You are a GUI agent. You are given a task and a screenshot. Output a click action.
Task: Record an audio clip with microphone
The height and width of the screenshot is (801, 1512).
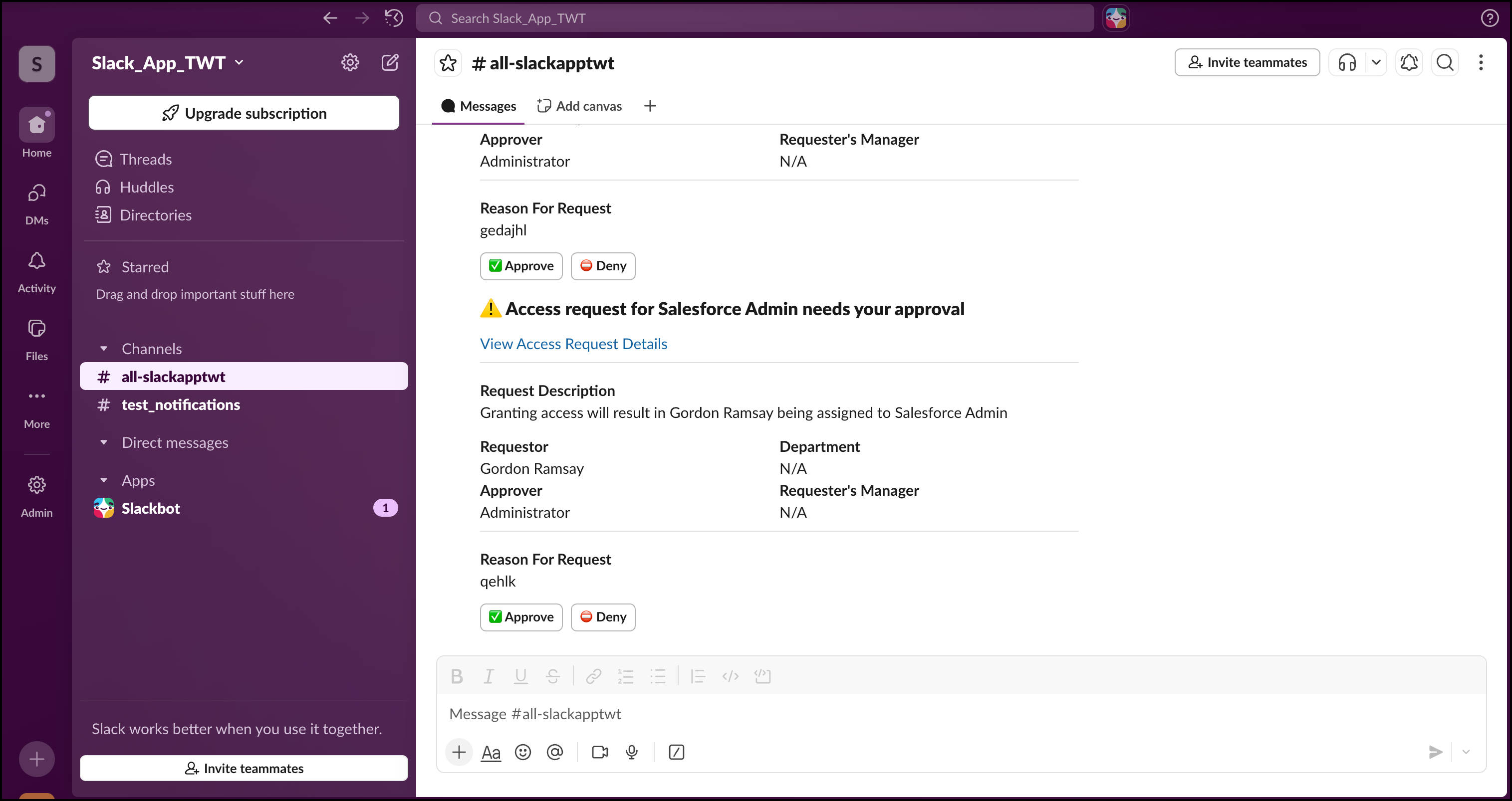point(632,752)
